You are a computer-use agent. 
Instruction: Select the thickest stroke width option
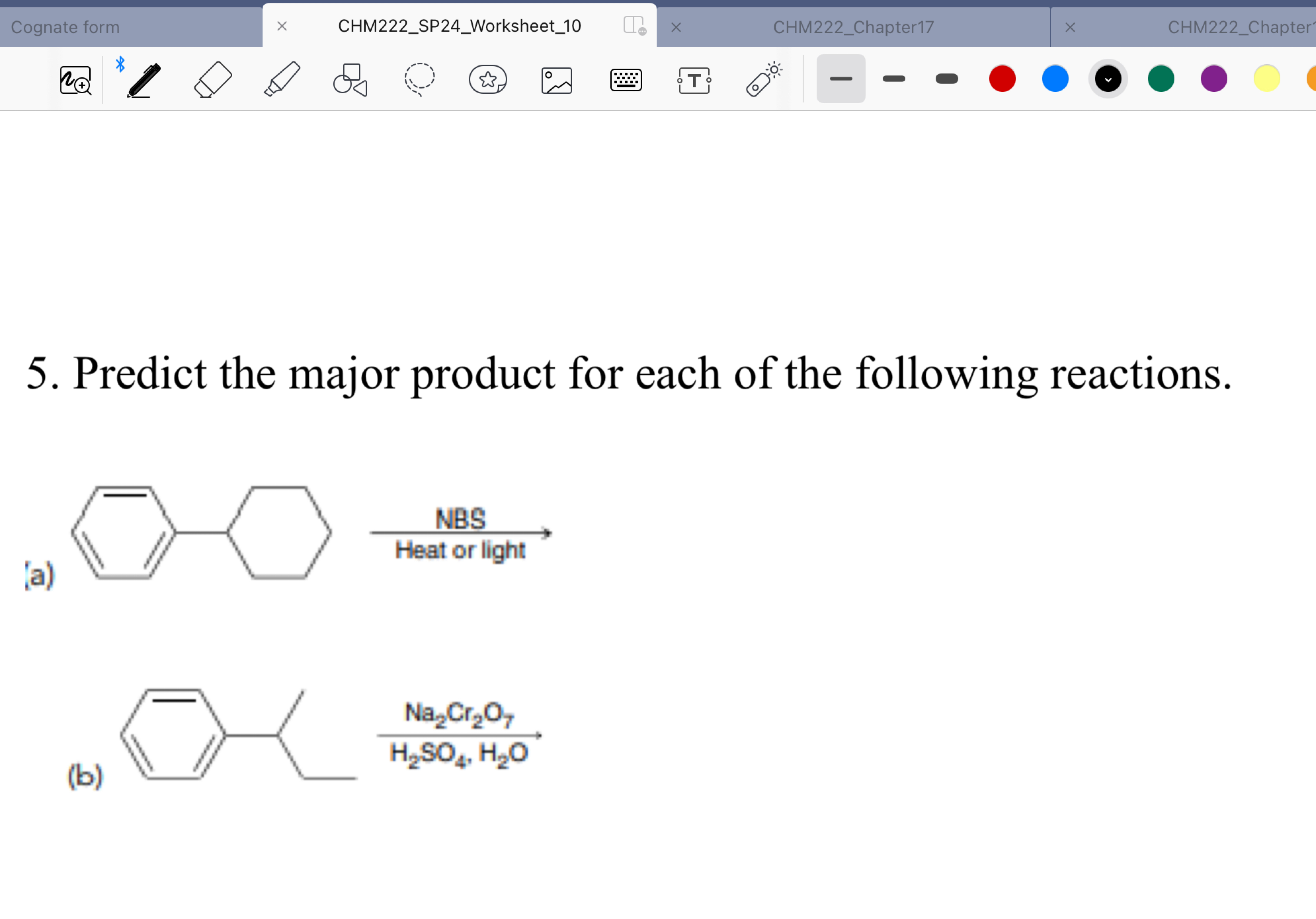946,79
